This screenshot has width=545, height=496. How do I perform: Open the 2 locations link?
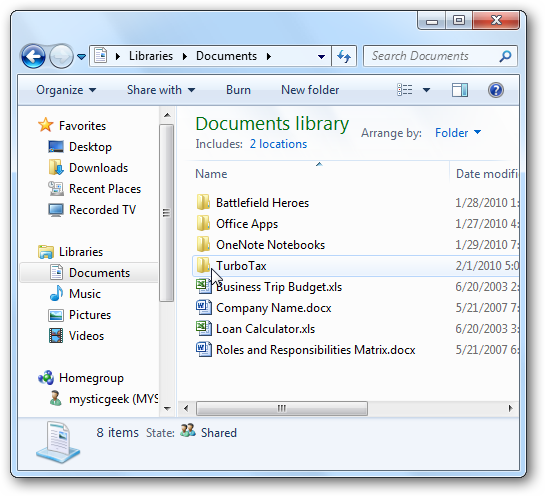[x=278, y=144]
